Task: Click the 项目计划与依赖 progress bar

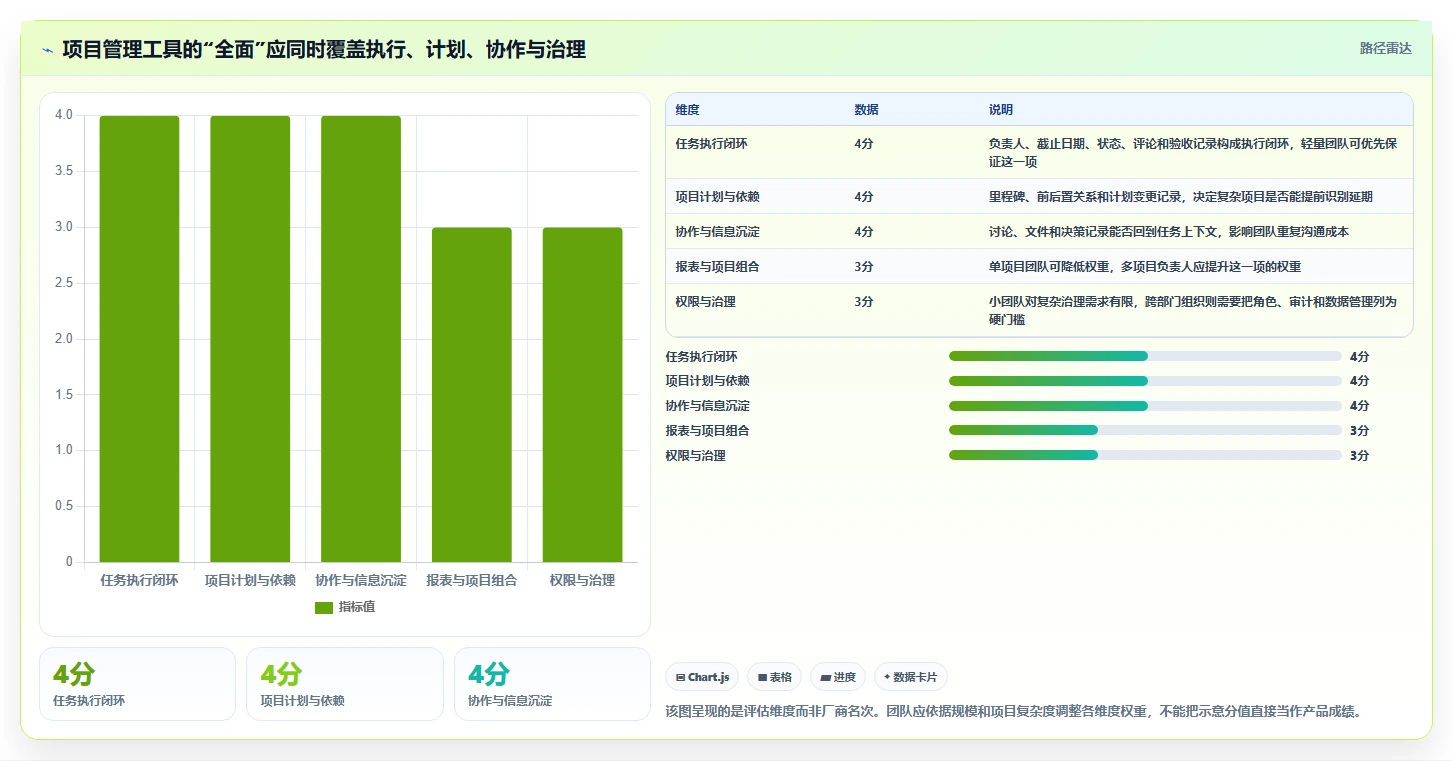Action: click(x=1145, y=381)
